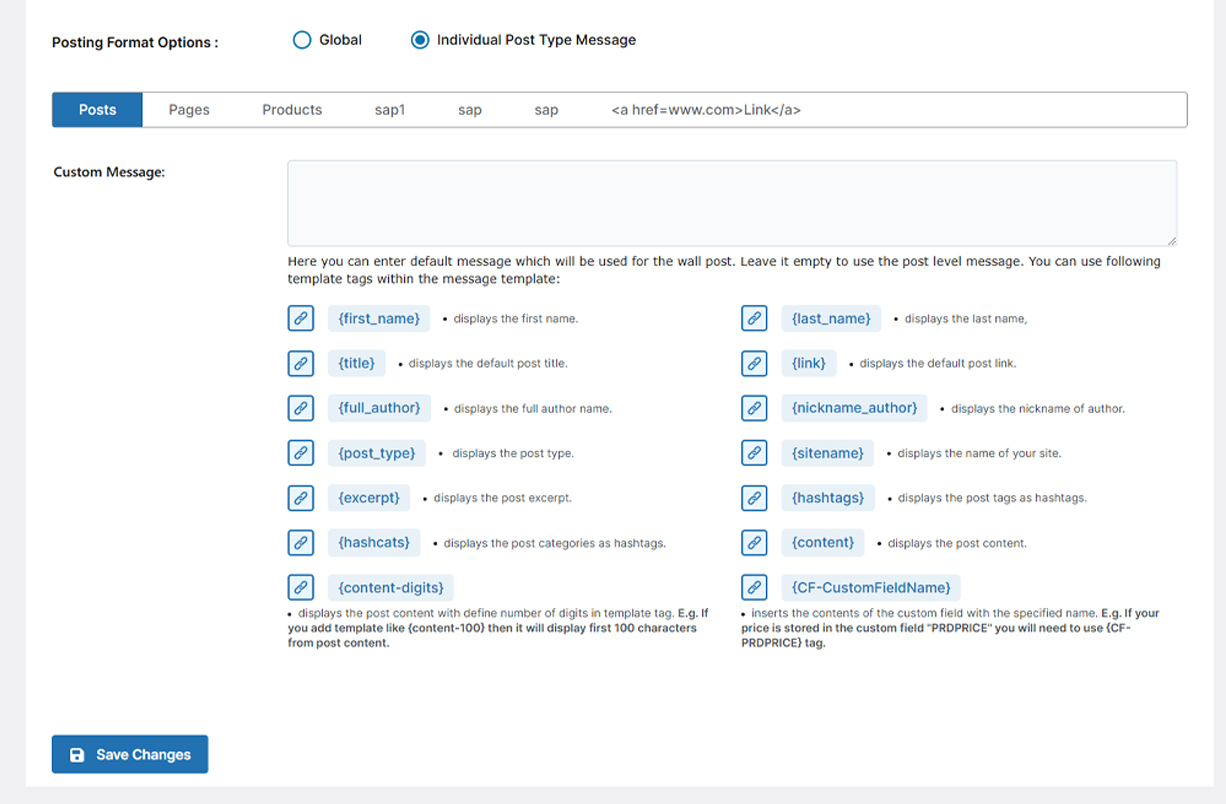This screenshot has height=804, width=1226.
Task: Open the sap1 post type tab
Action: [x=389, y=109]
